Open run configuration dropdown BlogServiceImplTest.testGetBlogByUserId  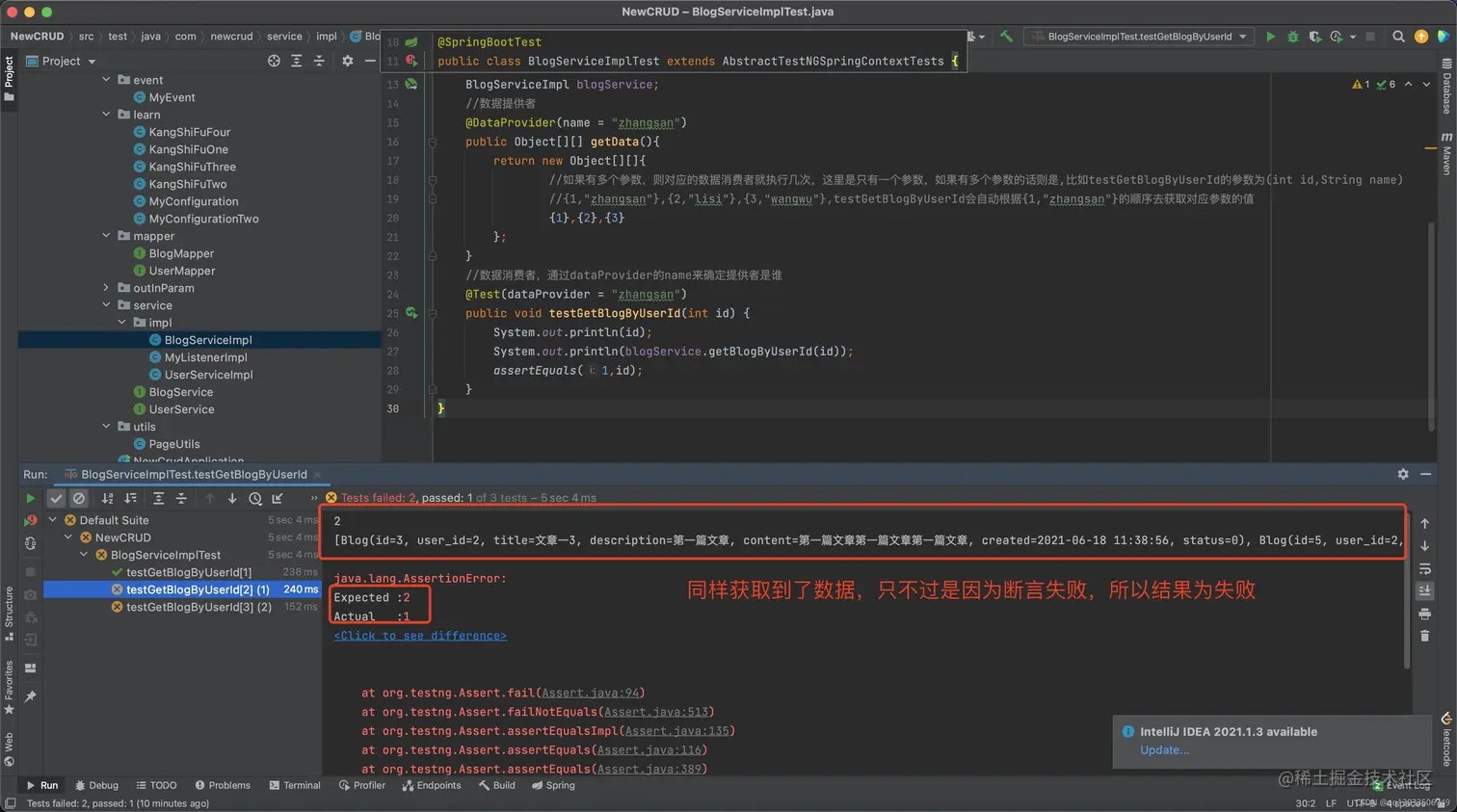pyautogui.click(x=1139, y=37)
